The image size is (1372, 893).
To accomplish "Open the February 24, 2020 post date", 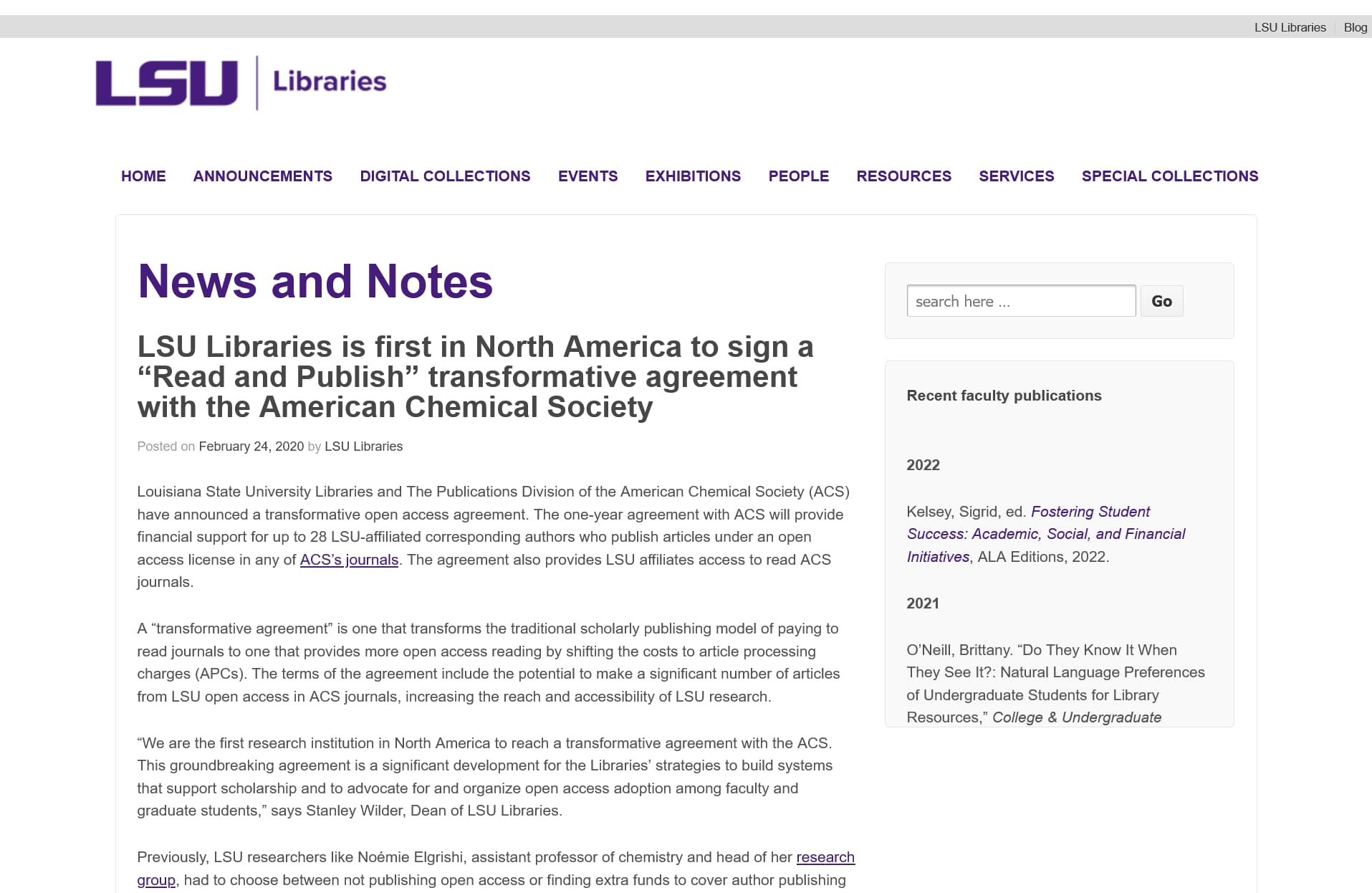I will tap(251, 447).
